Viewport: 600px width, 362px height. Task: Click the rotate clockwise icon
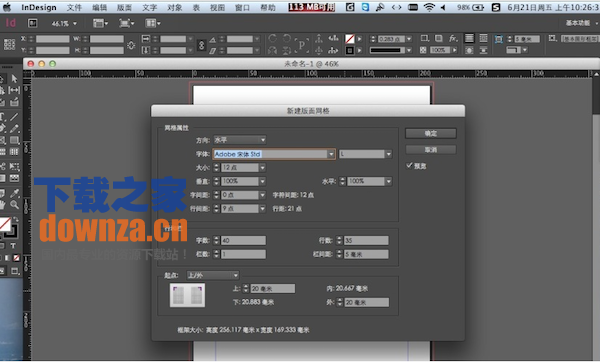click(x=272, y=38)
